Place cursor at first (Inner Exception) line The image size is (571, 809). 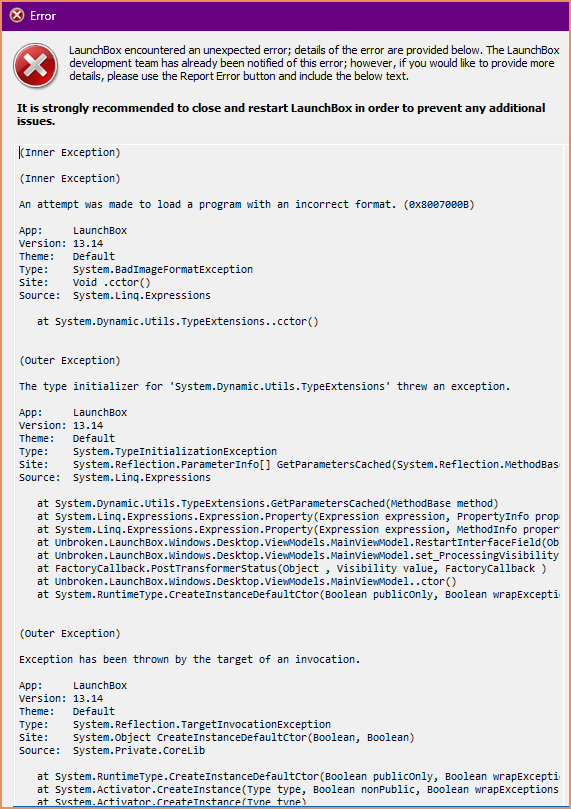[x=70, y=152]
